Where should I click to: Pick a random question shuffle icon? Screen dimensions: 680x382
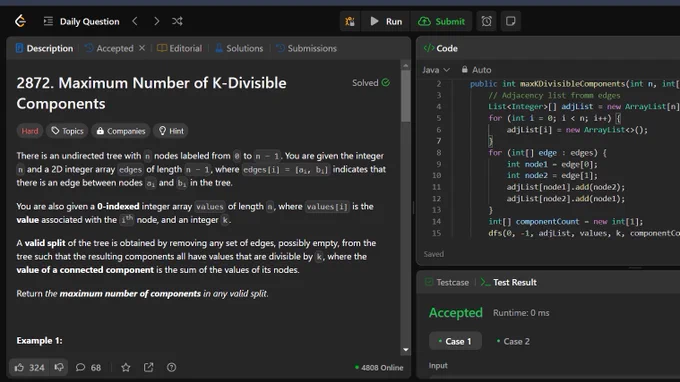pos(177,21)
